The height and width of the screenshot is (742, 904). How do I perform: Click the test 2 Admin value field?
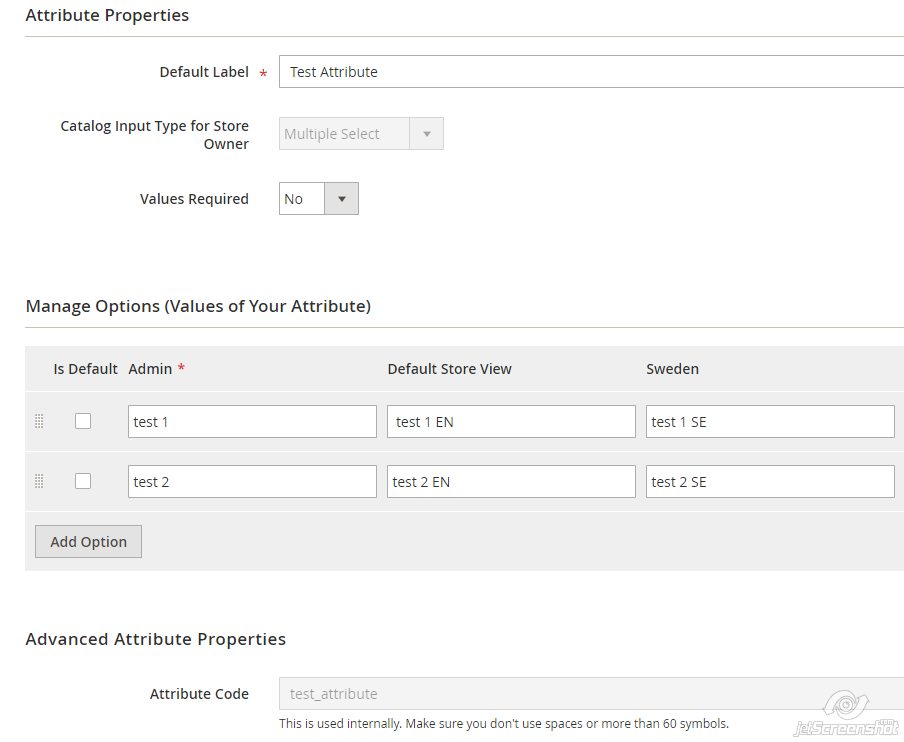point(251,481)
